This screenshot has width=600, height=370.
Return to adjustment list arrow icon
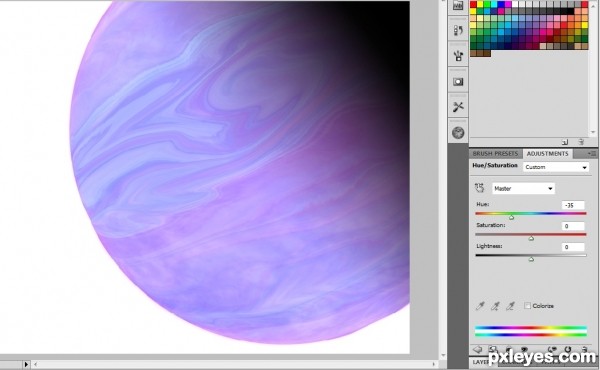[478, 349]
